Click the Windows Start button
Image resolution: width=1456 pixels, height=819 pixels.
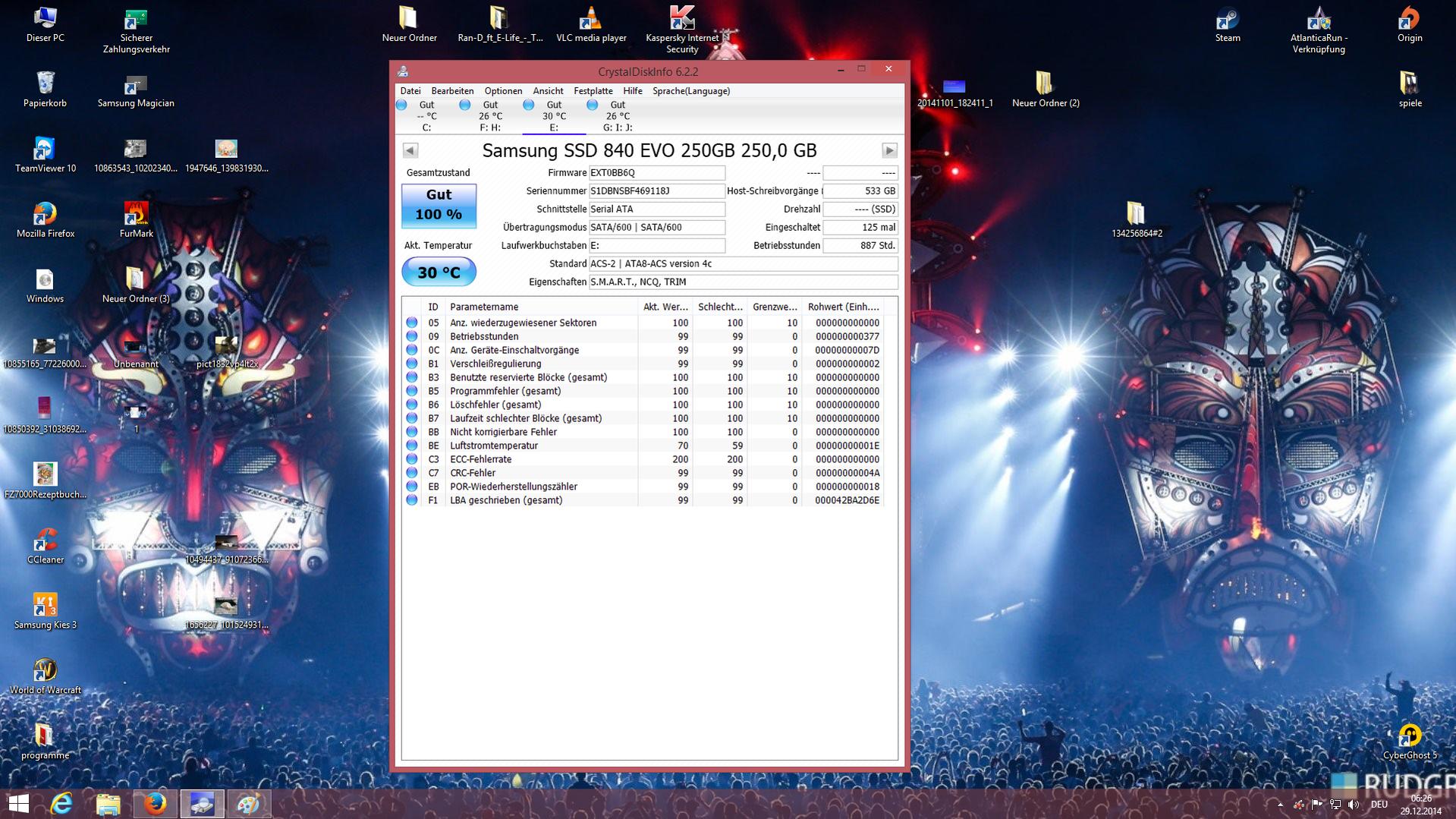[x=18, y=803]
